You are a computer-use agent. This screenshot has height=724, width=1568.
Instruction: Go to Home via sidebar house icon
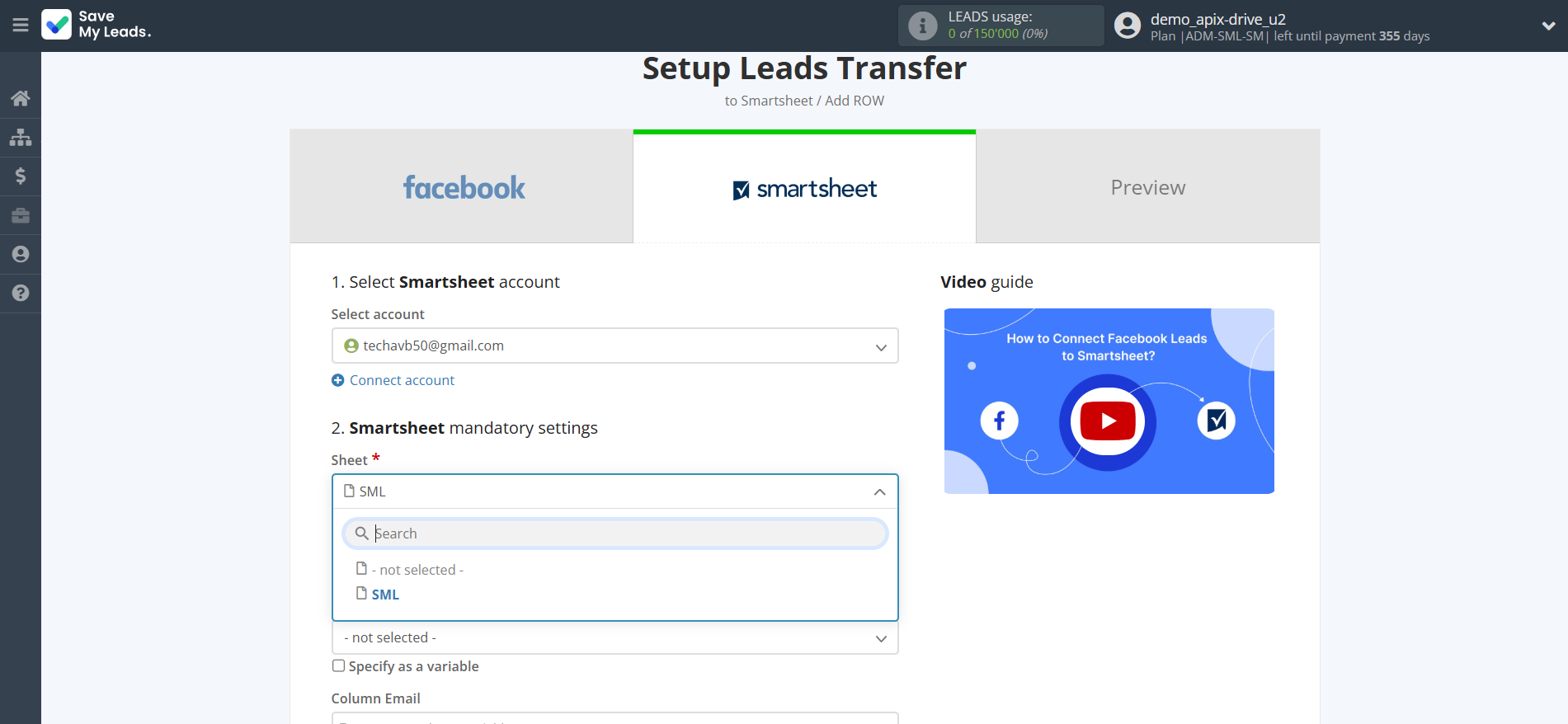coord(21,98)
